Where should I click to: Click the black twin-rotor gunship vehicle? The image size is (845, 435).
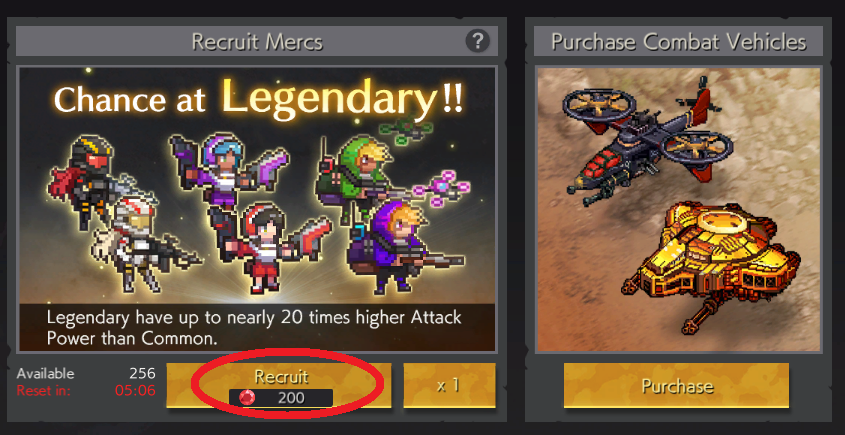tap(649, 141)
